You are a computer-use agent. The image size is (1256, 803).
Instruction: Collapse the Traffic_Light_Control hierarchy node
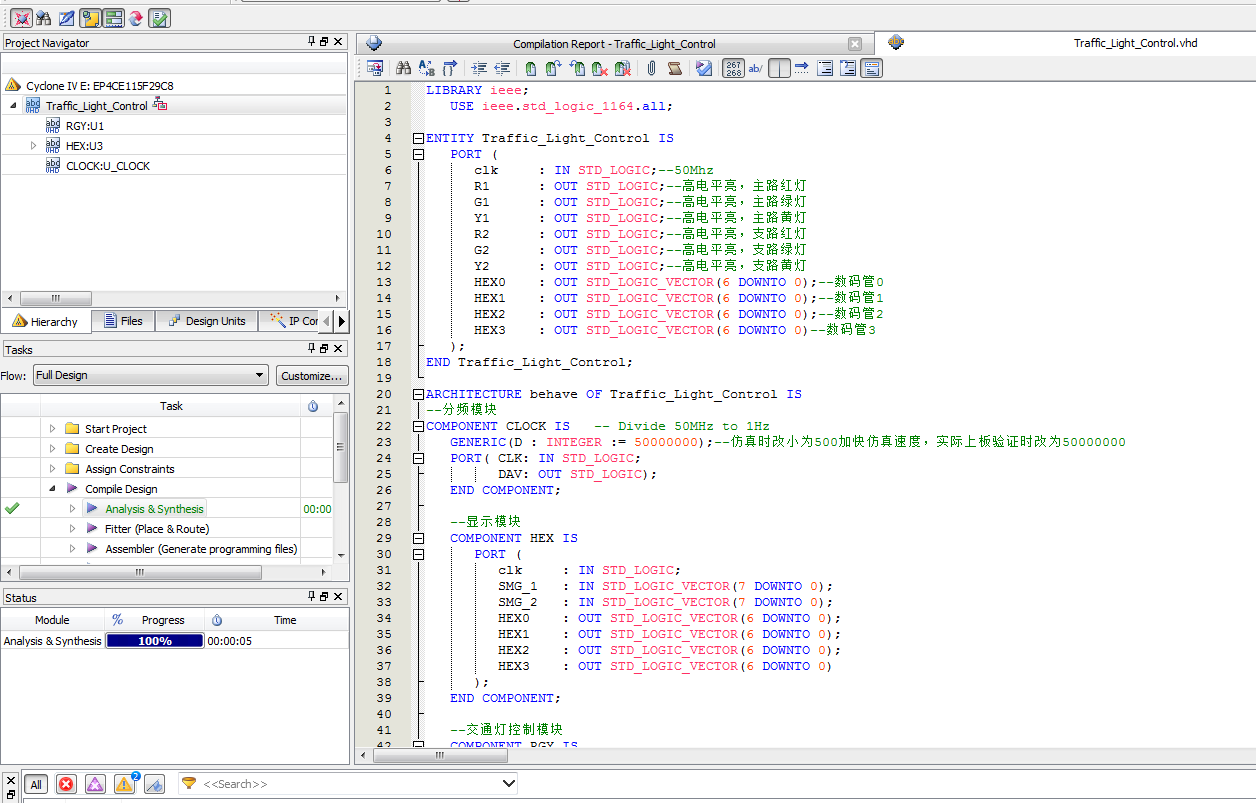(13, 105)
